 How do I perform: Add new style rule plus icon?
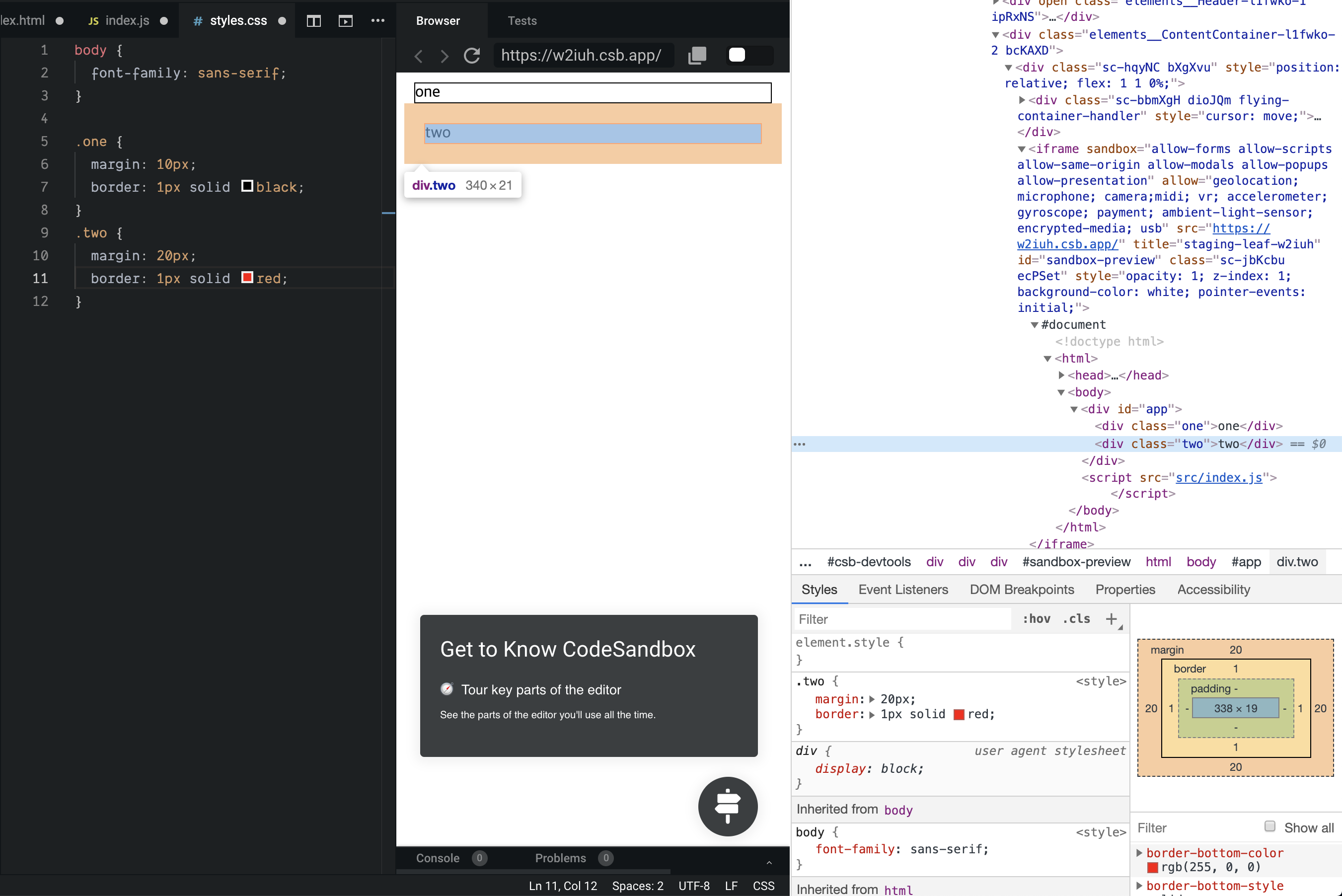[1111, 619]
